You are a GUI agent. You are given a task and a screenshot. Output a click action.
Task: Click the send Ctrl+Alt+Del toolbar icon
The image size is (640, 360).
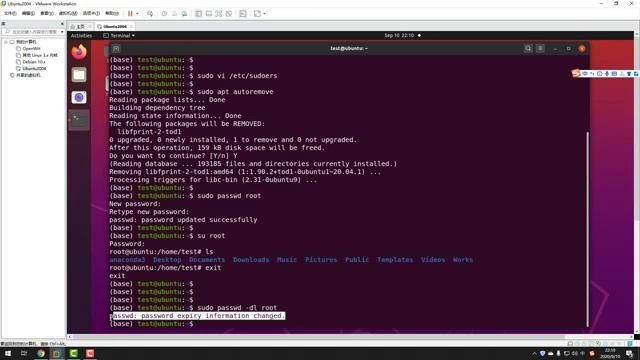150,13
